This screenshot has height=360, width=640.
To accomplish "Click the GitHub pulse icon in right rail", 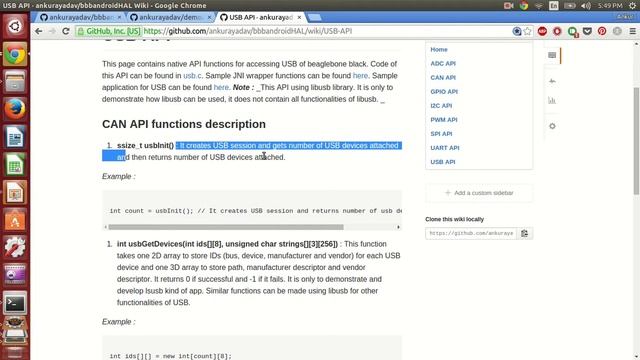I will coord(552,81).
